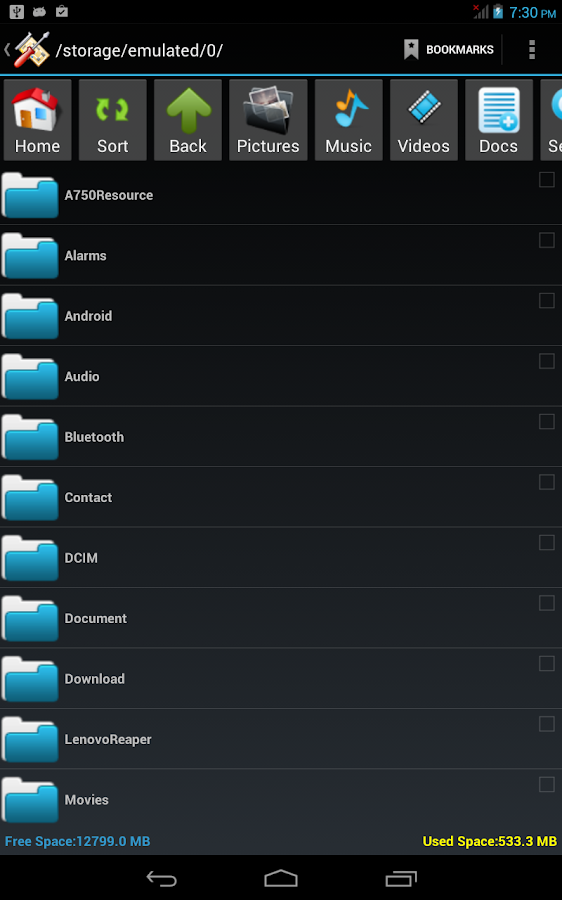The image size is (562, 900).
Task: Tap the Home shortcut icon
Action: click(x=37, y=120)
